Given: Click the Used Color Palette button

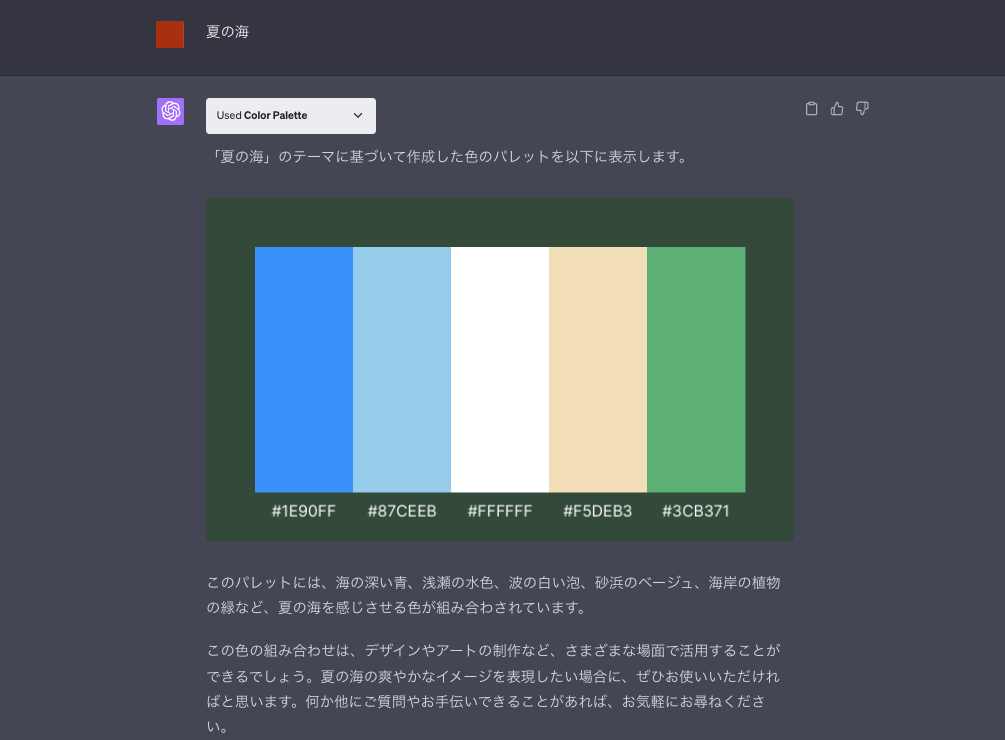Looking at the screenshot, I should tap(290, 115).
